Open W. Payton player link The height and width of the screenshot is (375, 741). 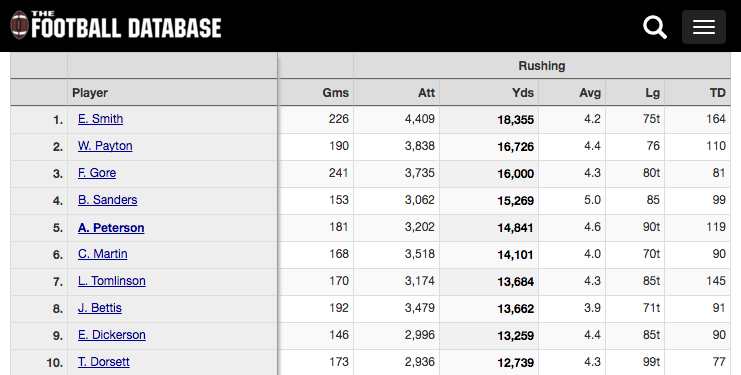point(105,145)
